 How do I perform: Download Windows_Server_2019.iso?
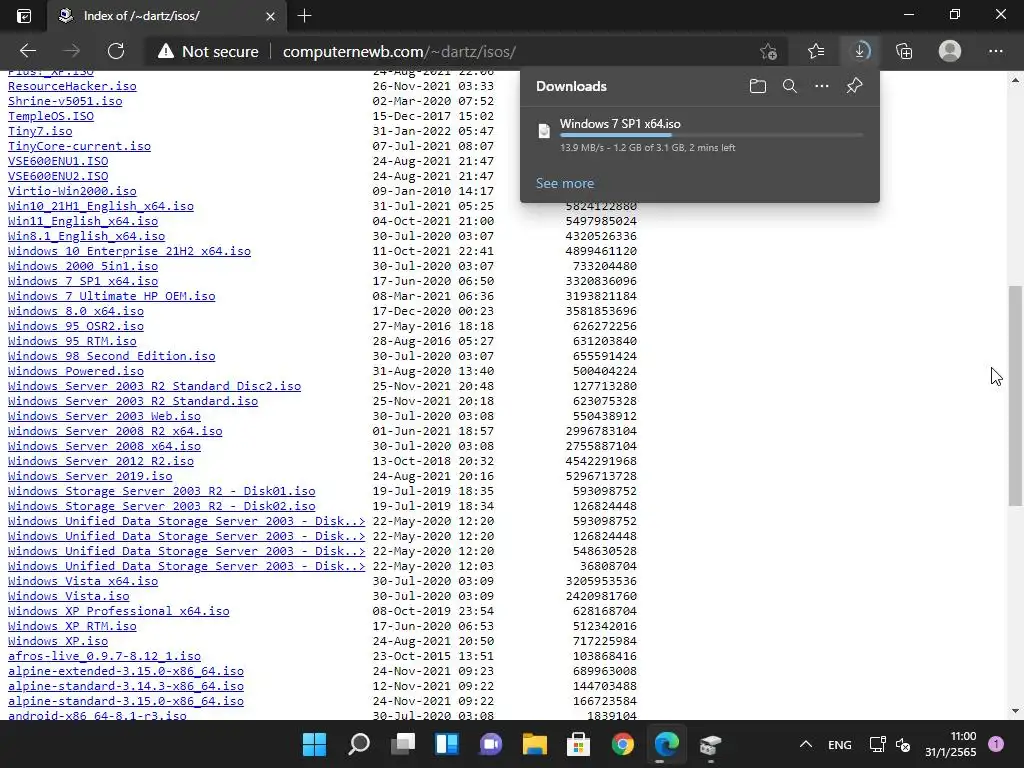coord(90,476)
